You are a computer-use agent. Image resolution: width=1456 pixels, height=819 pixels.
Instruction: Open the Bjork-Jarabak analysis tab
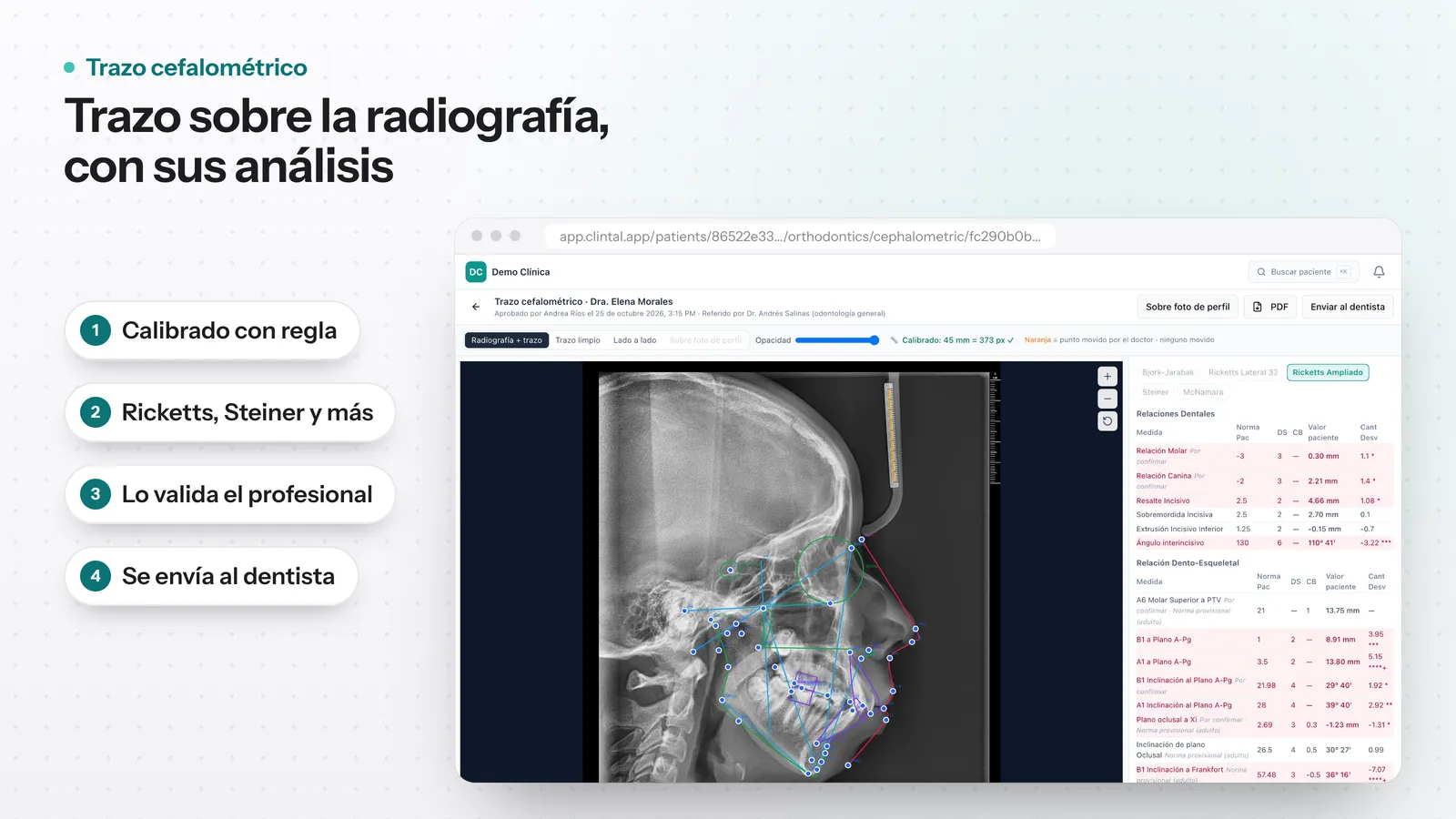click(x=1168, y=372)
